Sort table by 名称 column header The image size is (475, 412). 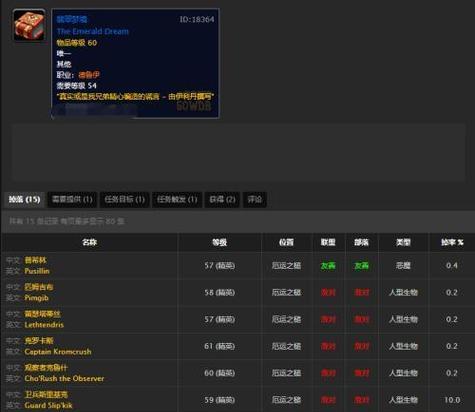(89, 242)
